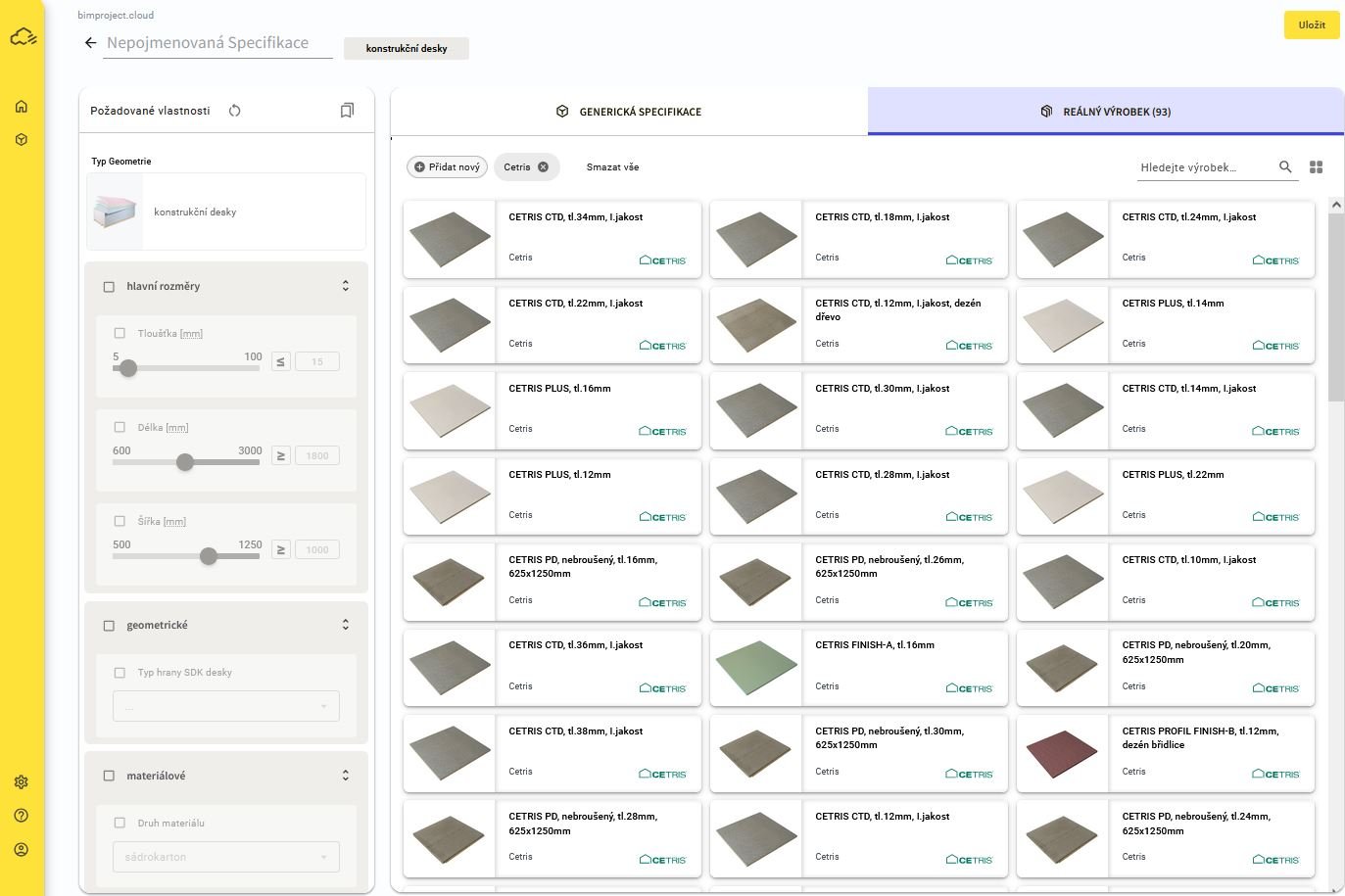Open the cube products icon in sidebar
The image size is (1345, 896).
click(22, 140)
